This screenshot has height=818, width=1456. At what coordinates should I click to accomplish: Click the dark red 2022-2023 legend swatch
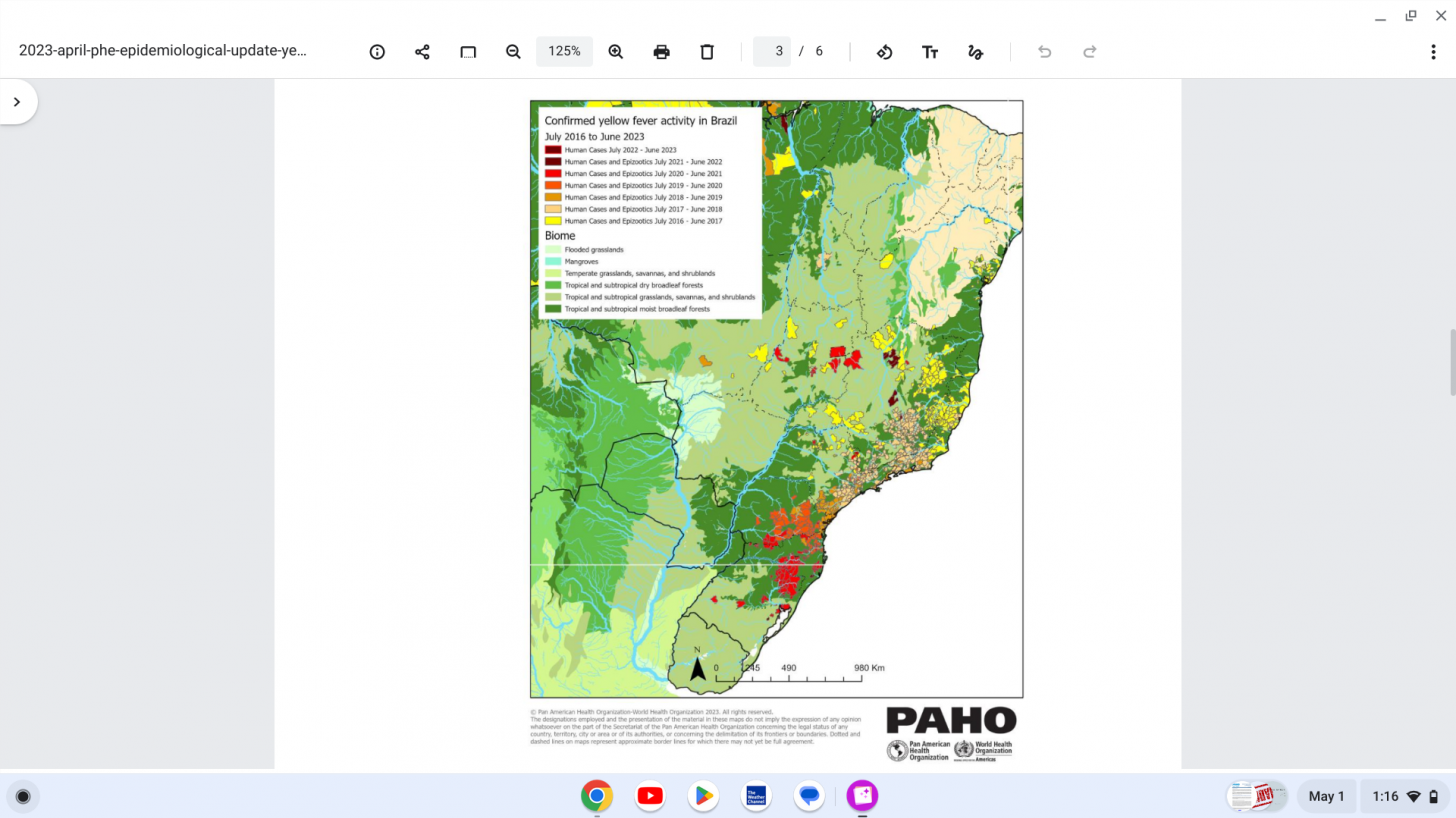[x=552, y=150]
